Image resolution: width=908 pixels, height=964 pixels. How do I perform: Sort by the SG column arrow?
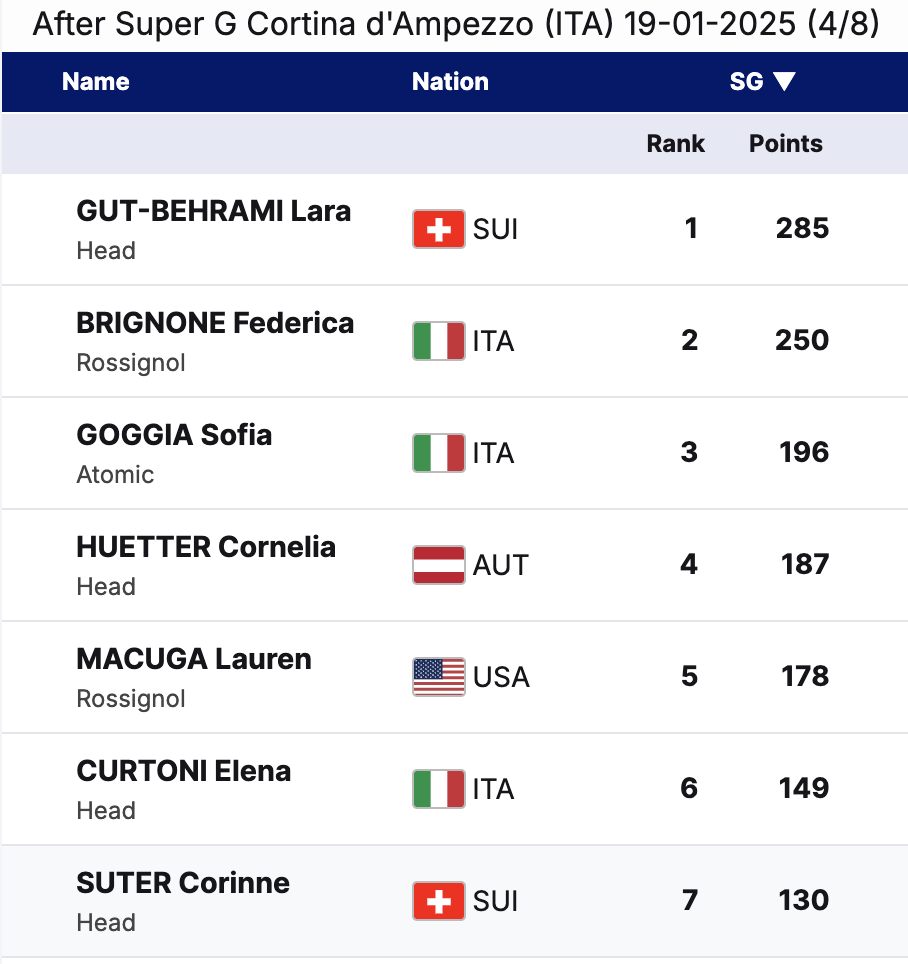click(784, 82)
